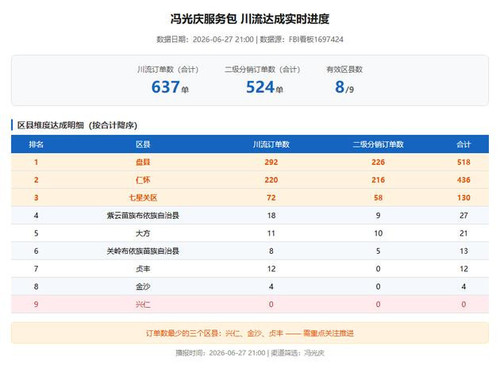
Task: Click the 区县 column header
Action: click(x=143, y=144)
